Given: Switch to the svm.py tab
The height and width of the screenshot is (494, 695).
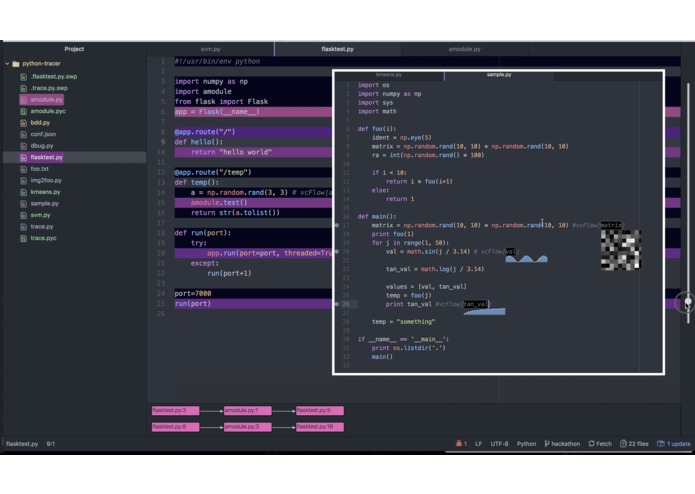Looking at the screenshot, I should pyautogui.click(x=211, y=49).
